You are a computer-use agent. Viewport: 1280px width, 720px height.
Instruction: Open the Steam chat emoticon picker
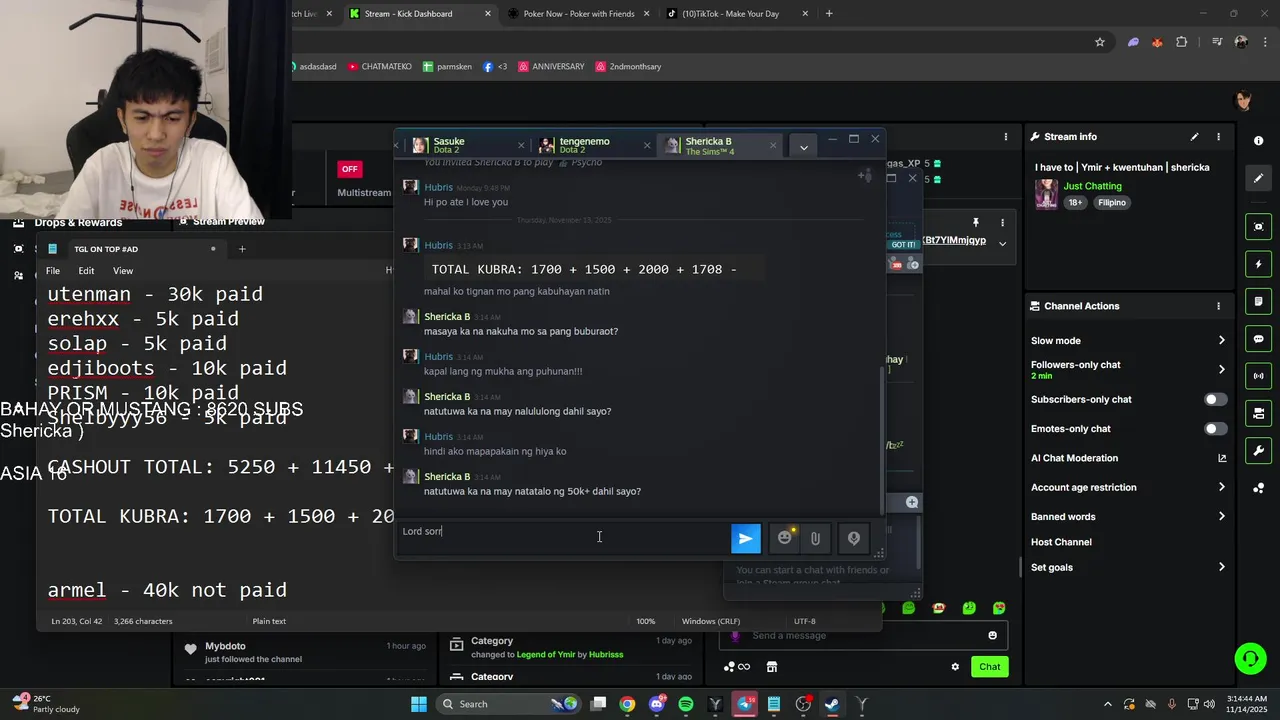(785, 538)
